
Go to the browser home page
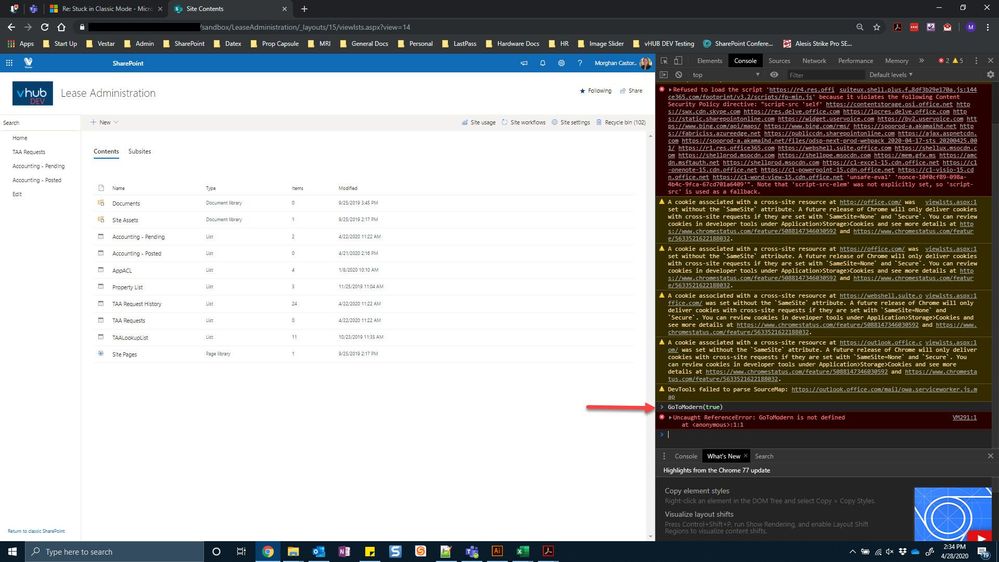(x=61, y=27)
